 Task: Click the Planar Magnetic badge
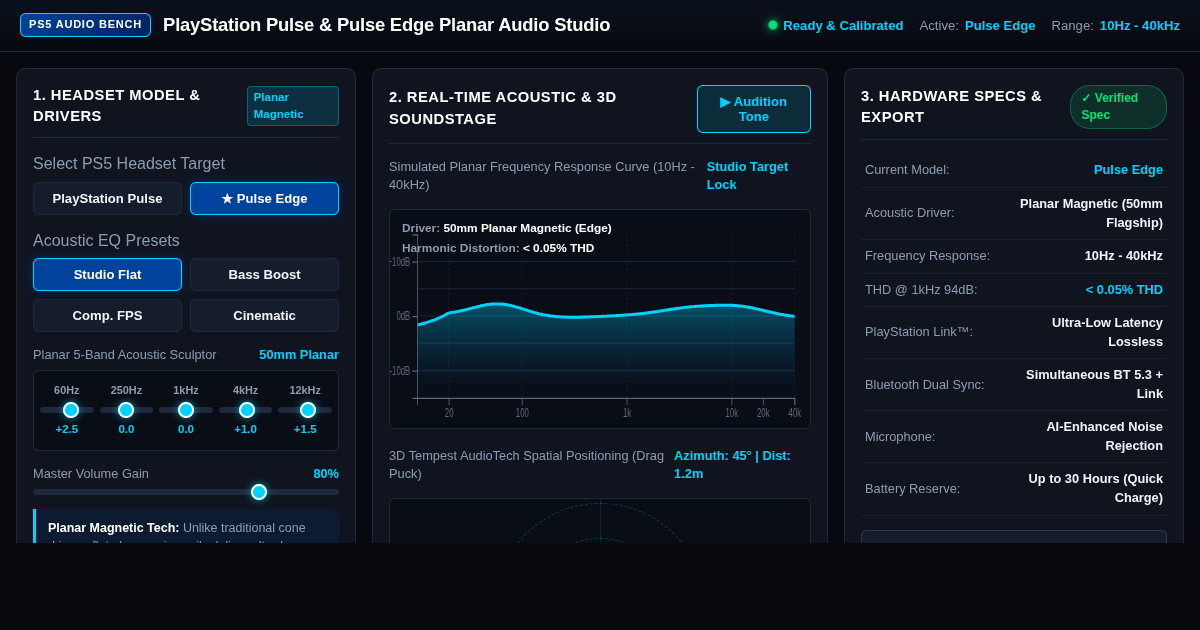(293, 106)
